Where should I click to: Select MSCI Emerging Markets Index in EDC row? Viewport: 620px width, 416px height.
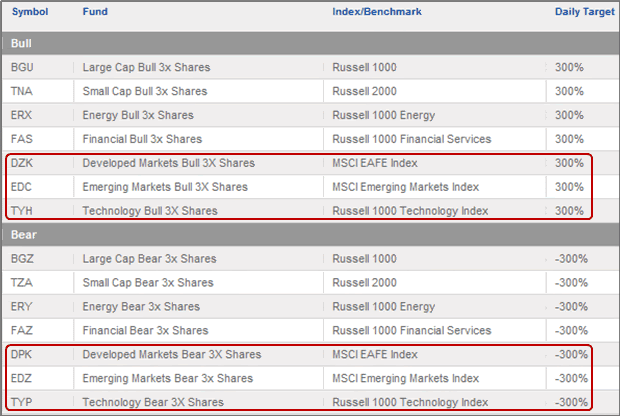405,187
